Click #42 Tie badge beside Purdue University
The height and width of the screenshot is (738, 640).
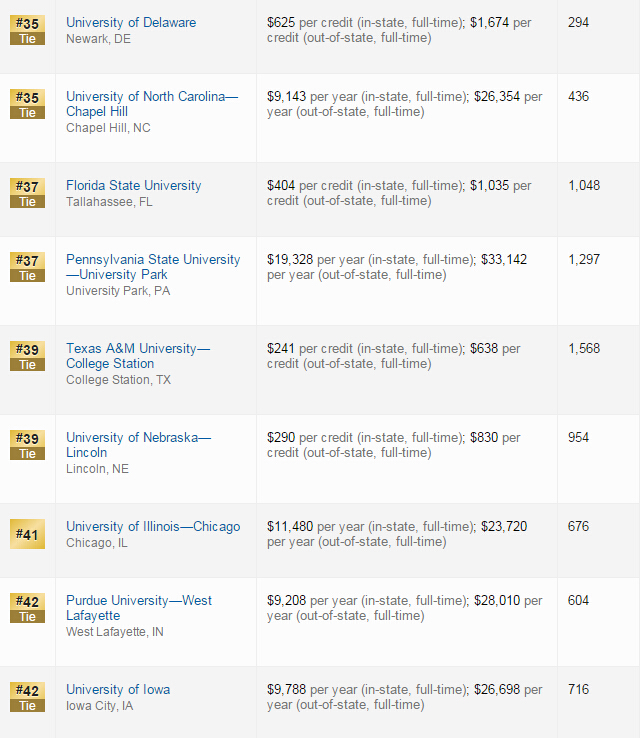[27, 608]
